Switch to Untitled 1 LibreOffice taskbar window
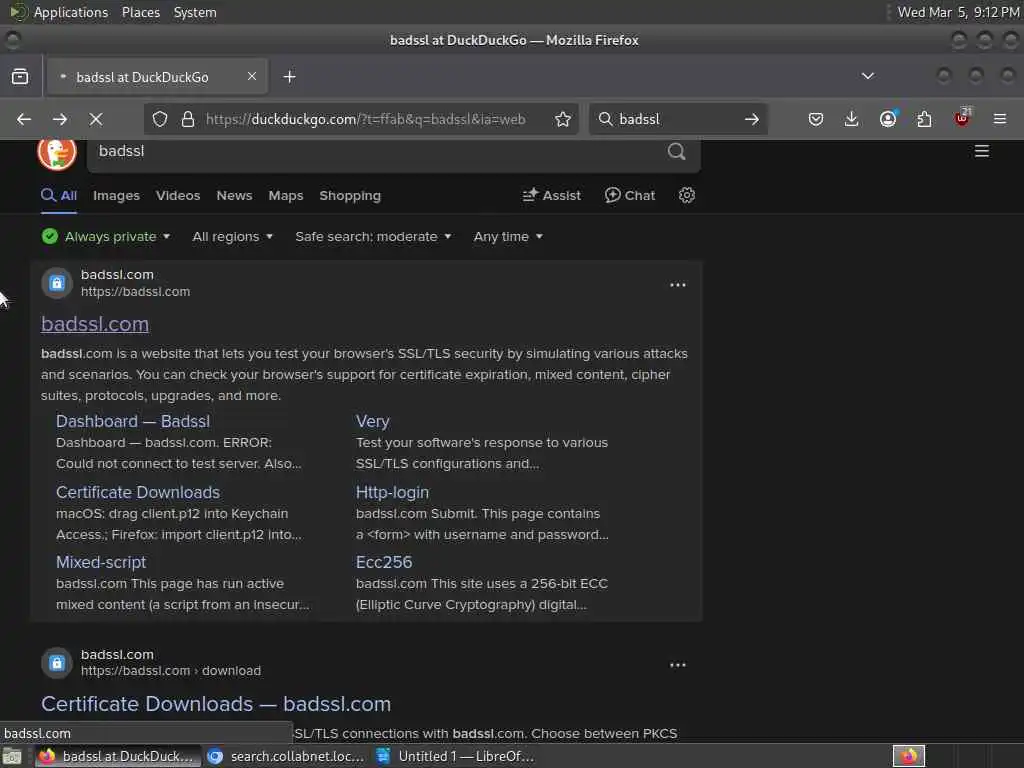 pyautogui.click(x=457, y=756)
